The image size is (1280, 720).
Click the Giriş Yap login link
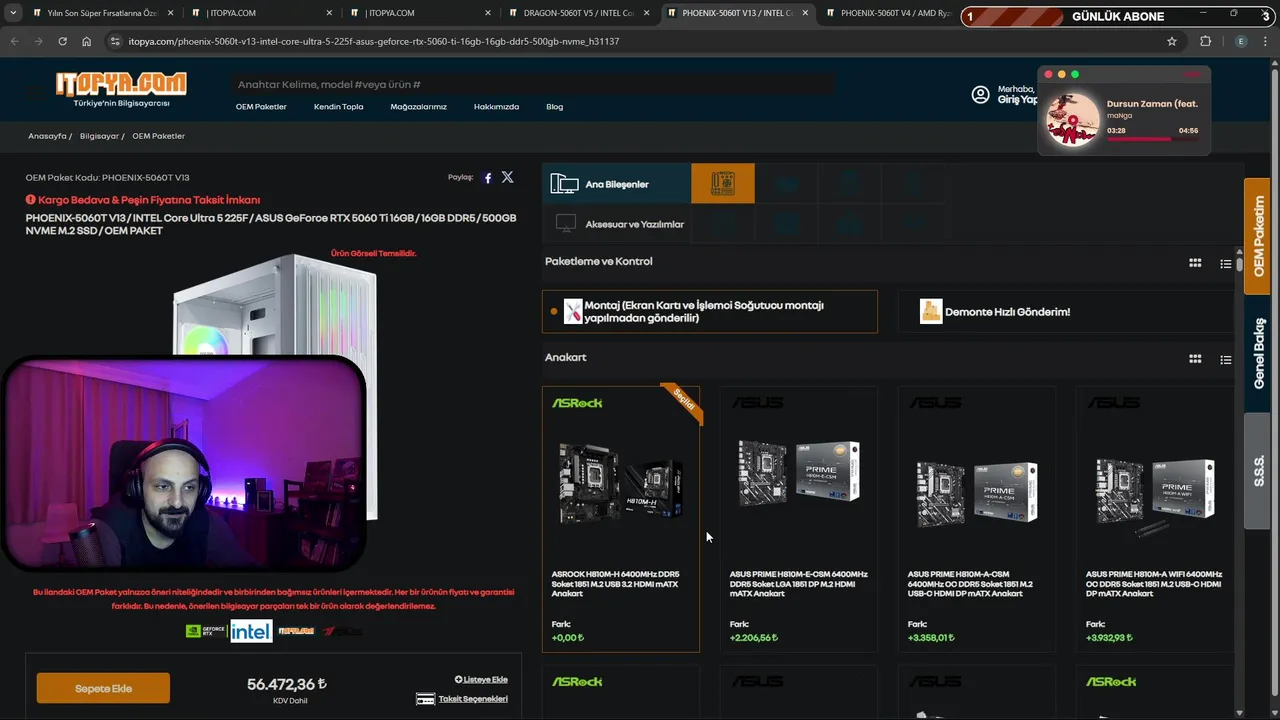tap(1017, 100)
